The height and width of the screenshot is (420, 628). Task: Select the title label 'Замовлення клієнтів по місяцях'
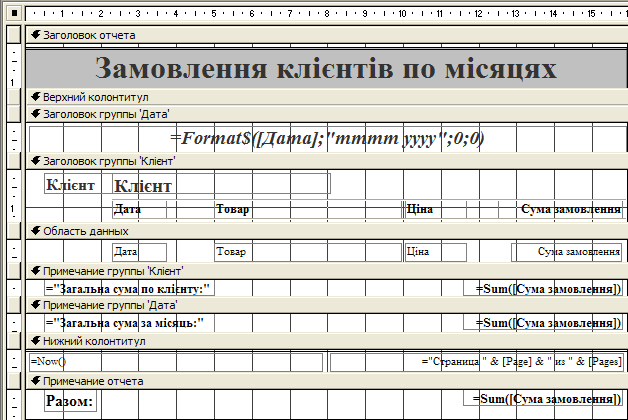(326, 68)
